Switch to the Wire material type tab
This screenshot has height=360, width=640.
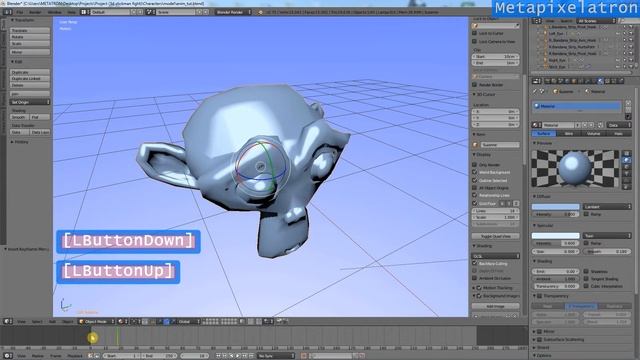569,133
